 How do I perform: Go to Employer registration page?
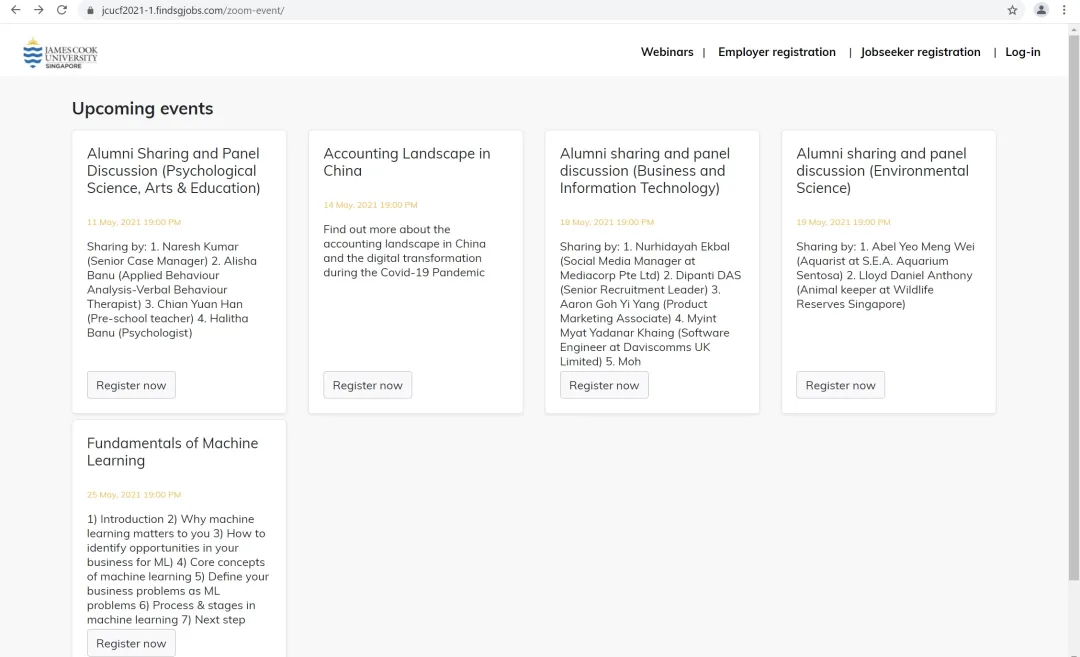click(777, 52)
